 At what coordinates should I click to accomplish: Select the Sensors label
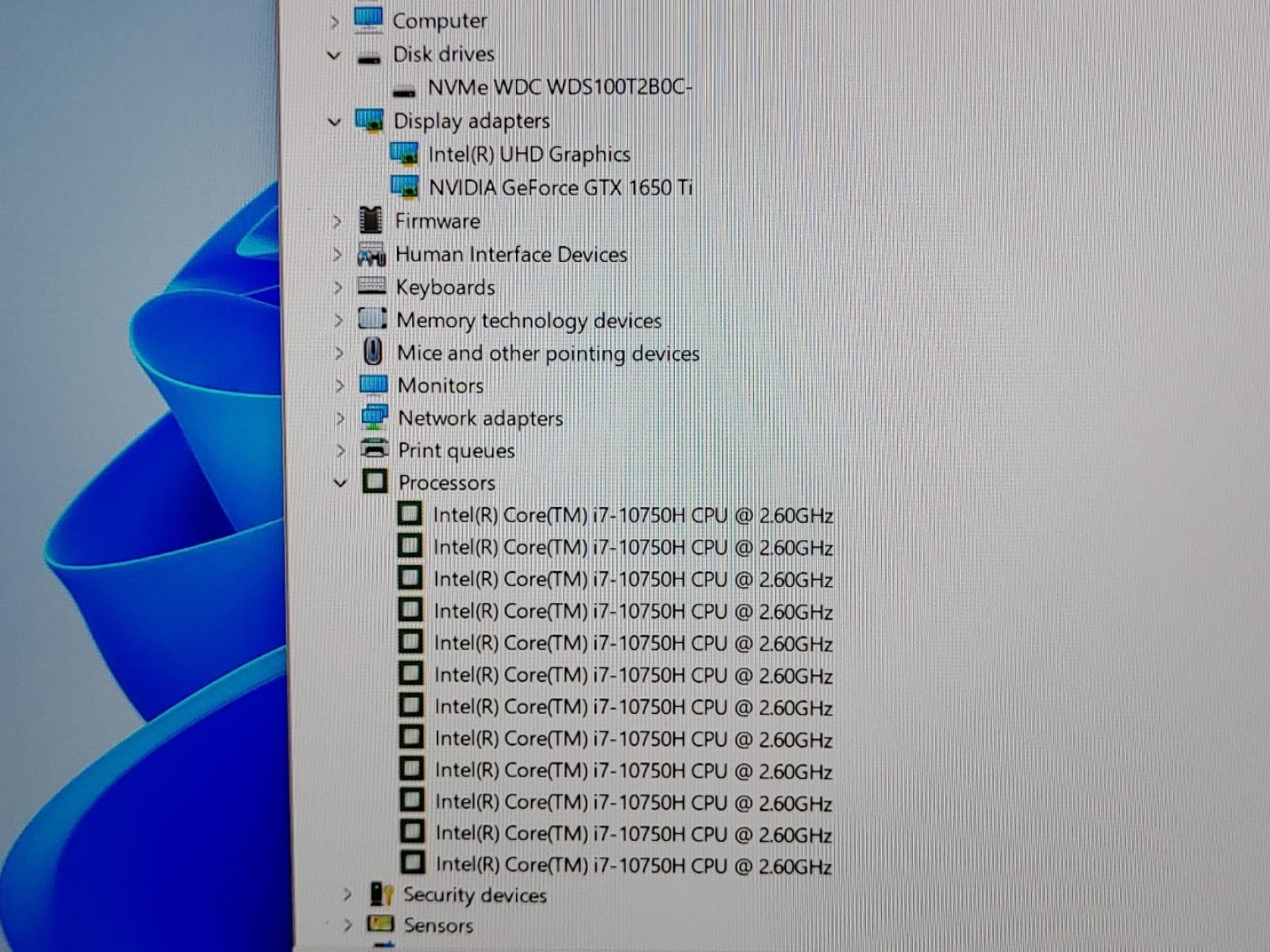[438, 925]
